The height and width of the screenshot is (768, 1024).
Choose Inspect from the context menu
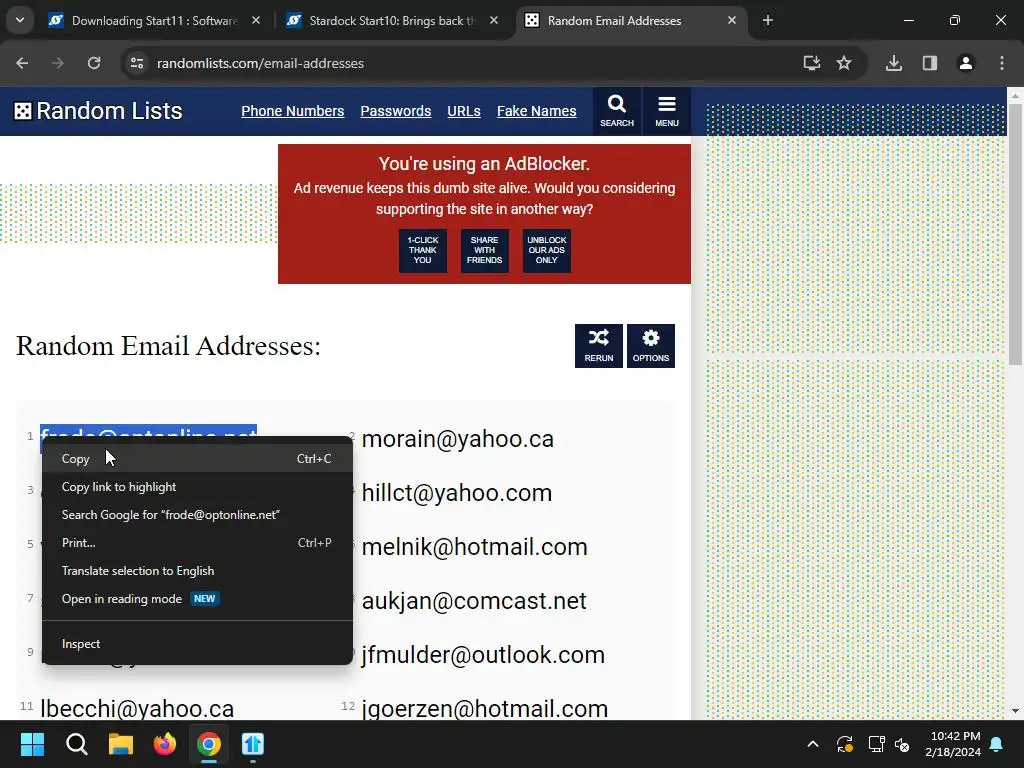click(x=197, y=643)
